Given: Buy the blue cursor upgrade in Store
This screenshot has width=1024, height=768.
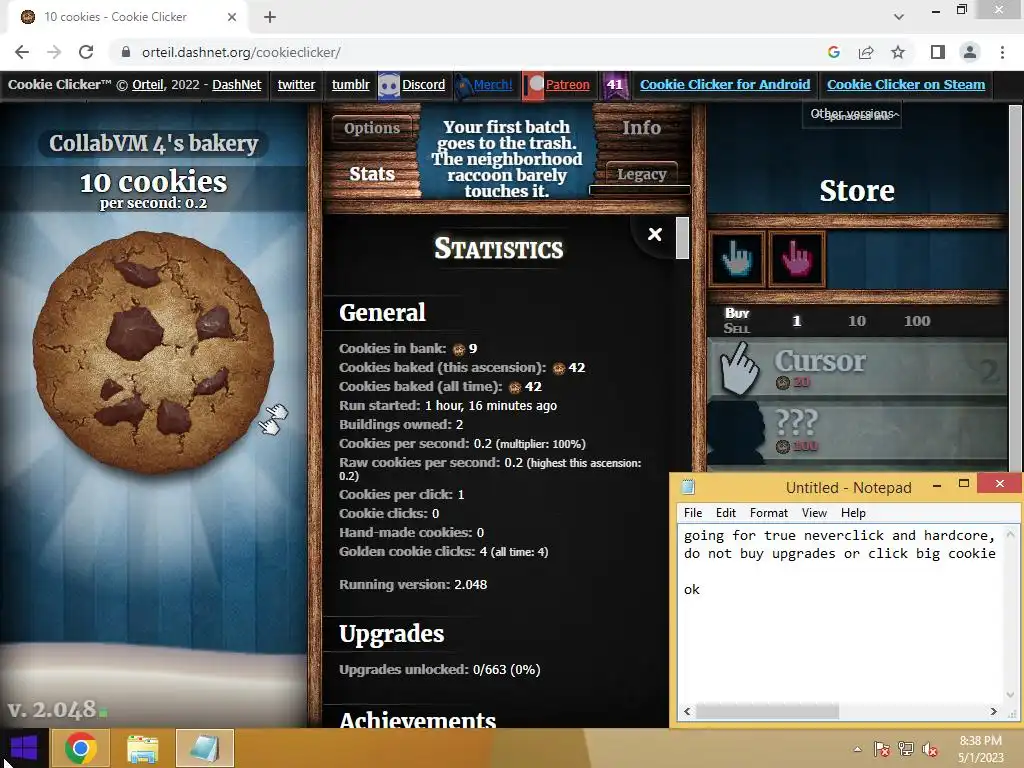Looking at the screenshot, I should coord(737,259).
